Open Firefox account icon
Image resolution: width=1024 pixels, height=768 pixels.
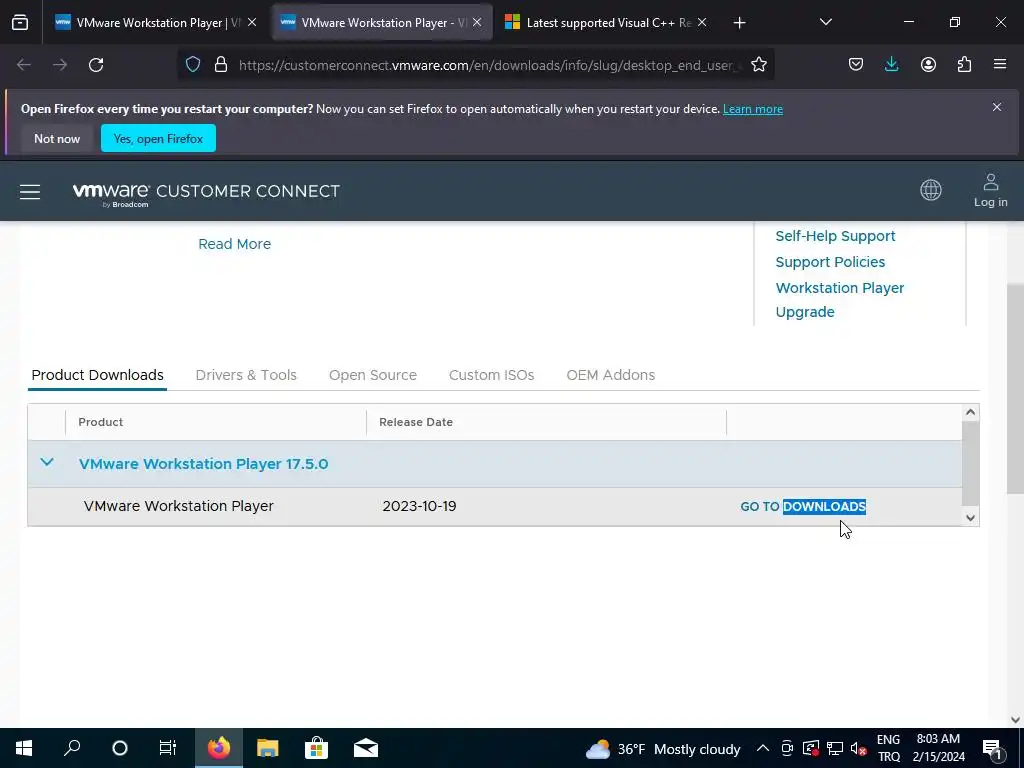click(x=928, y=65)
